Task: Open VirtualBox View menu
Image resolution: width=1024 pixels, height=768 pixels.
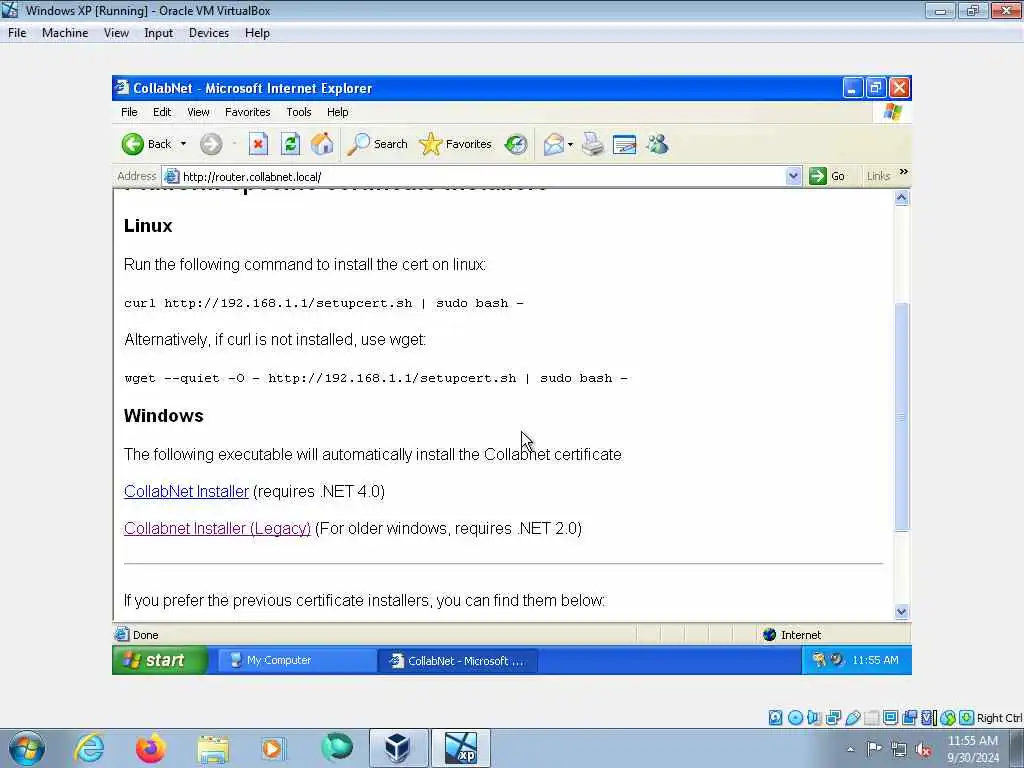Action: 116,33
